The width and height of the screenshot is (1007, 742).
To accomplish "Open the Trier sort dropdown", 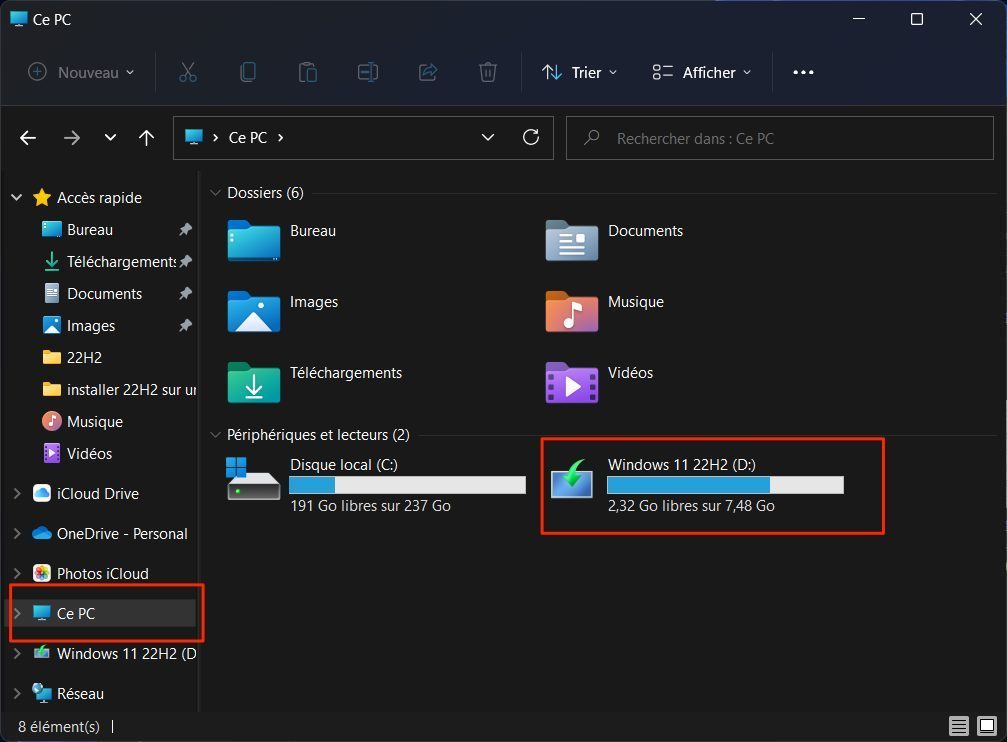I will 579,72.
